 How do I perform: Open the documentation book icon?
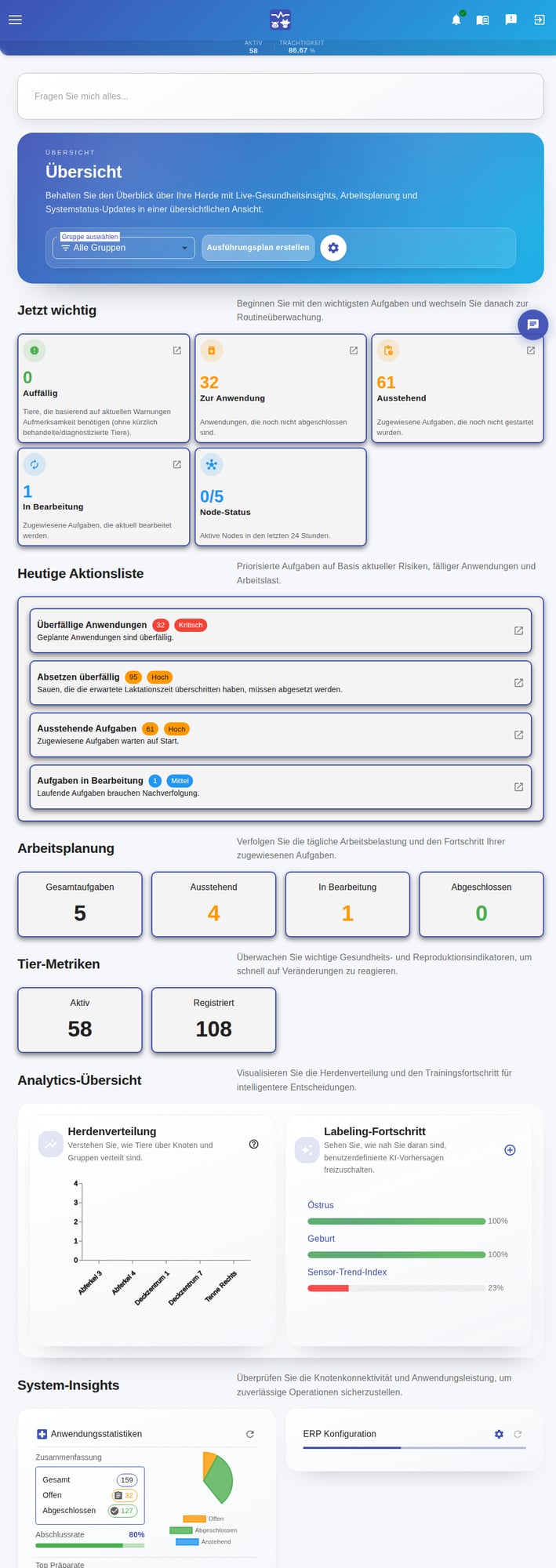coord(483,20)
